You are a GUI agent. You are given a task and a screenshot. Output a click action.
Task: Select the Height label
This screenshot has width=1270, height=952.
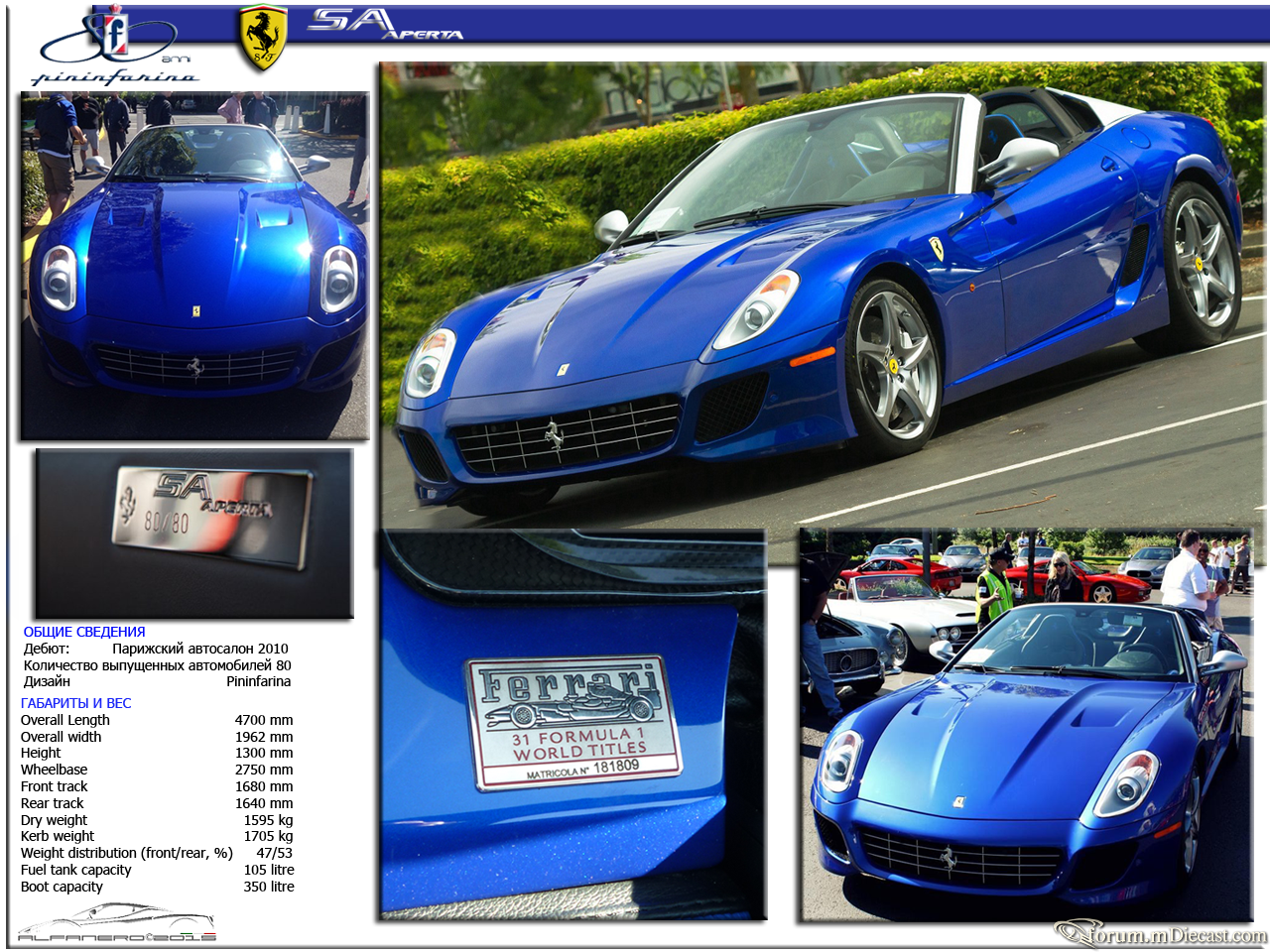click(41, 753)
